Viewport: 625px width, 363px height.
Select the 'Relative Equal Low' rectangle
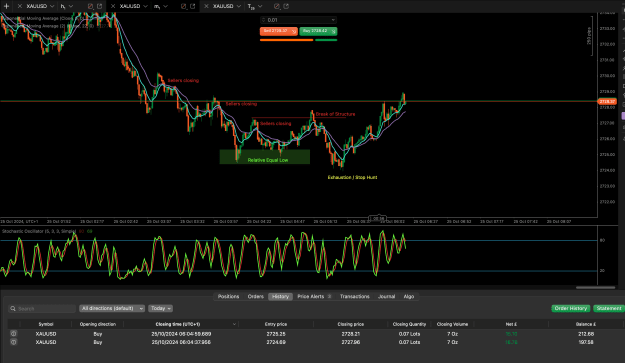[265, 157]
